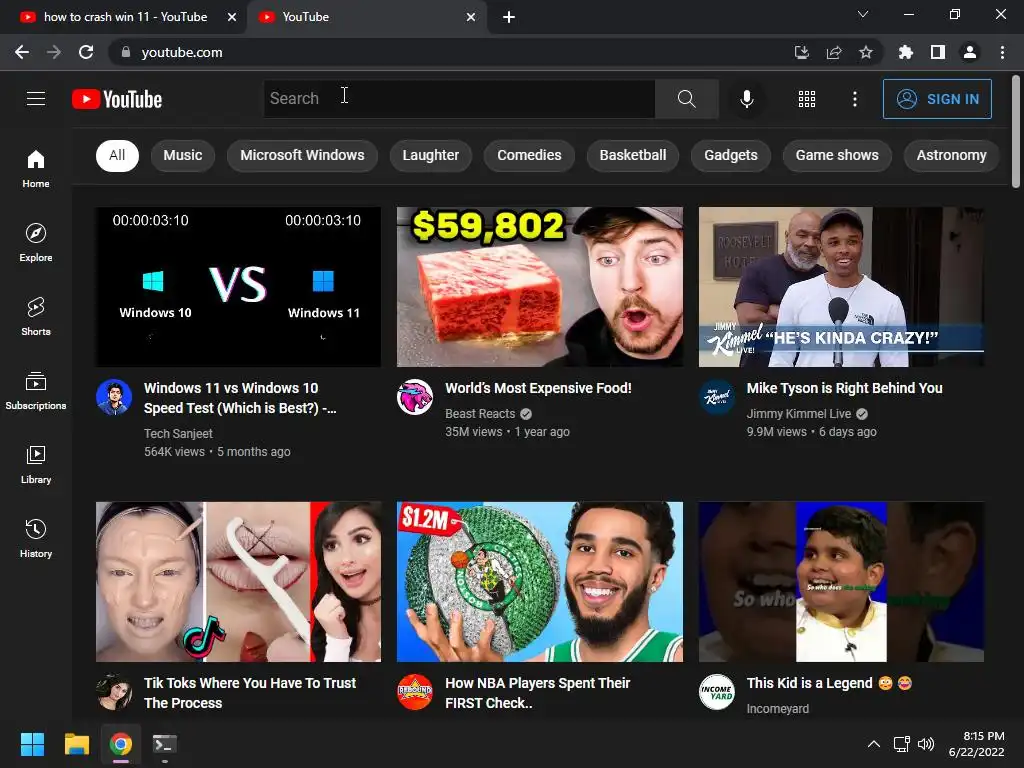Screen dimensions: 1024x768
Task: Click the Windows 10 vs 11 thumbnail
Action: (x=238, y=287)
